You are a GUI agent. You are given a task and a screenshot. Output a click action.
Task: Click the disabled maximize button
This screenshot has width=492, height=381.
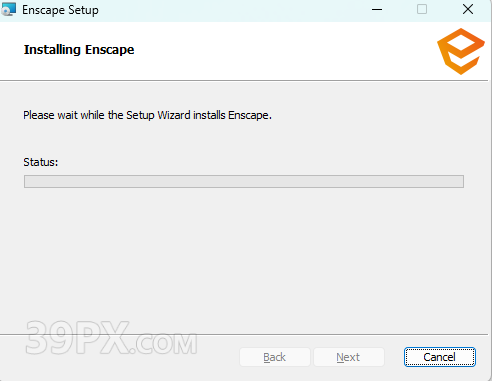(x=422, y=9)
